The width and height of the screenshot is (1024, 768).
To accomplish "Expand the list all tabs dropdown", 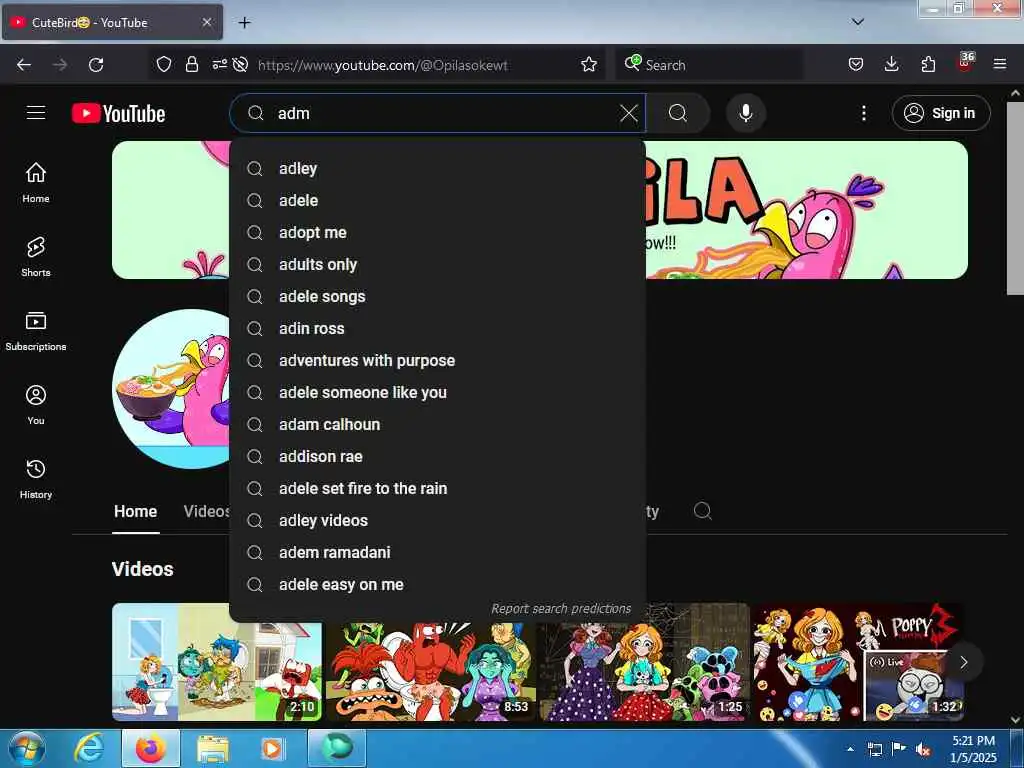I will click(x=857, y=22).
